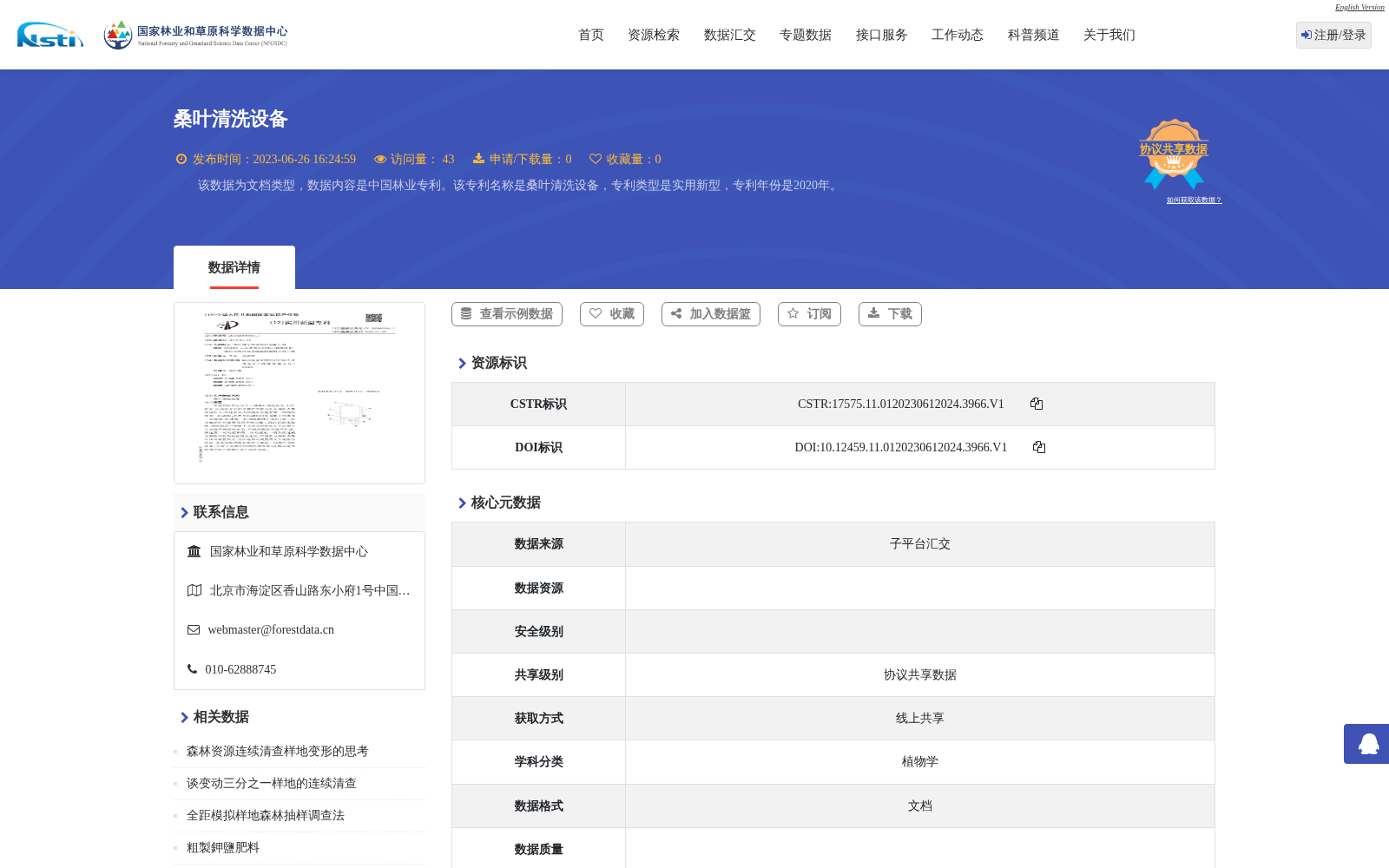1389x868 pixels.
Task: Click 加入数据篮 button
Action: click(x=711, y=314)
